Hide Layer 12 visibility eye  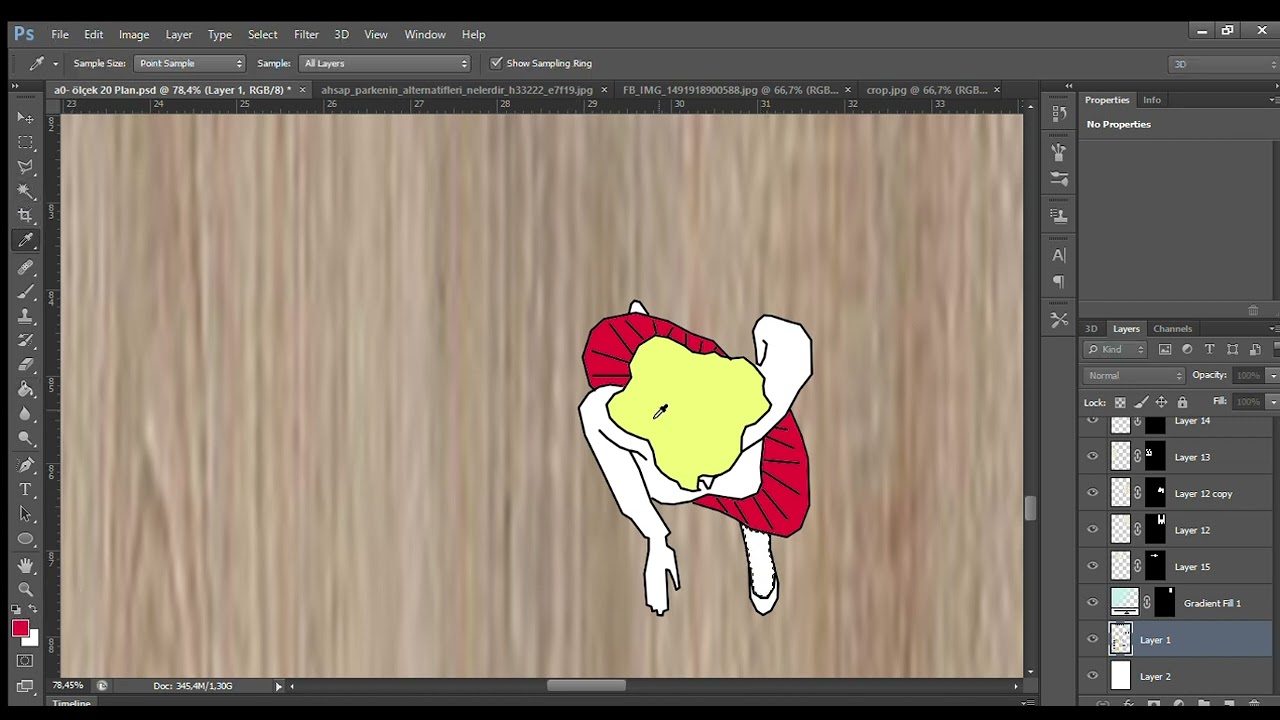1092,530
